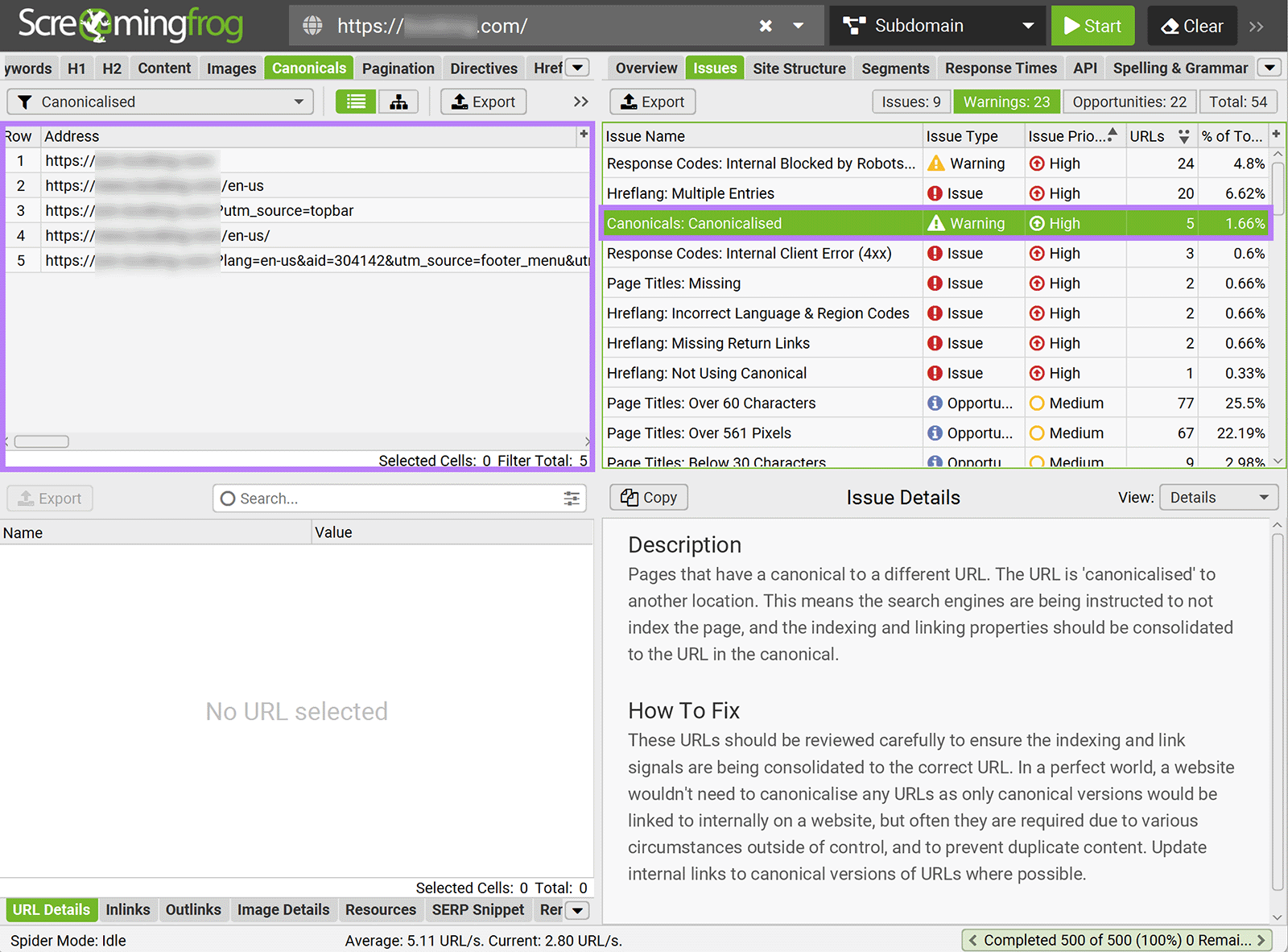The width and height of the screenshot is (1288, 952).
Task: Open the search filter settings sliders icon
Action: coord(572,498)
